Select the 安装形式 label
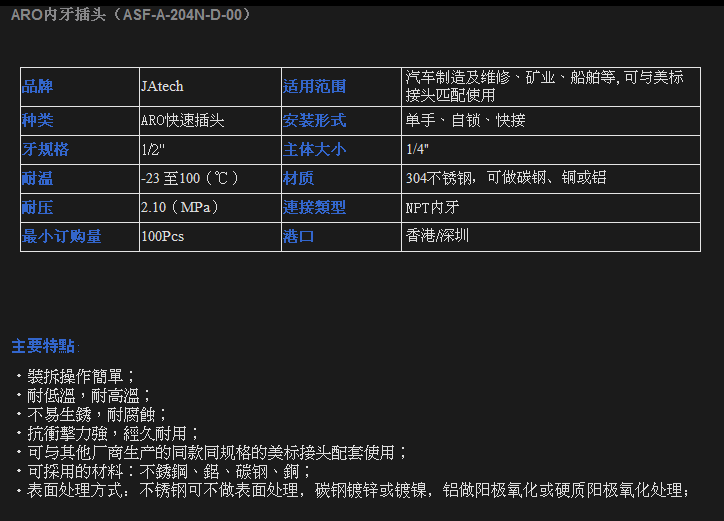The height and width of the screenshot is (521, 724). [314, 121]
